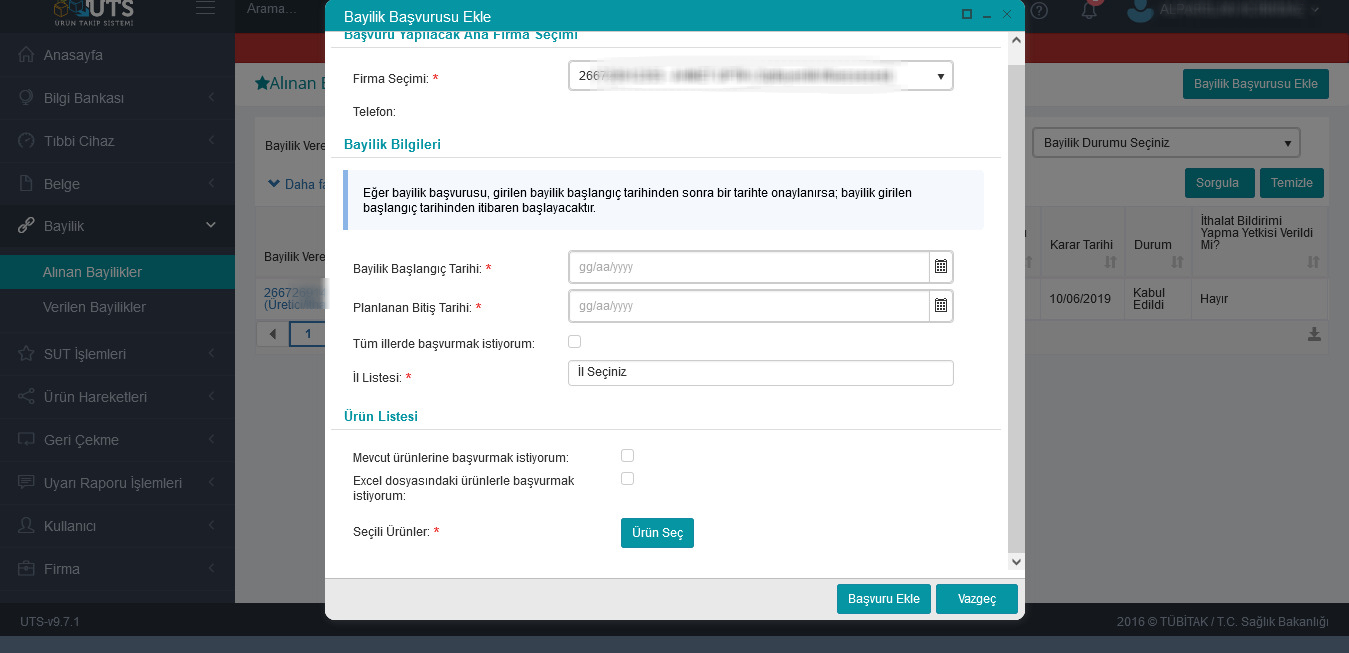Click the hamburger menu icon
The width and height of the screenshot is (1349, 653).
[x=205, y=9]
